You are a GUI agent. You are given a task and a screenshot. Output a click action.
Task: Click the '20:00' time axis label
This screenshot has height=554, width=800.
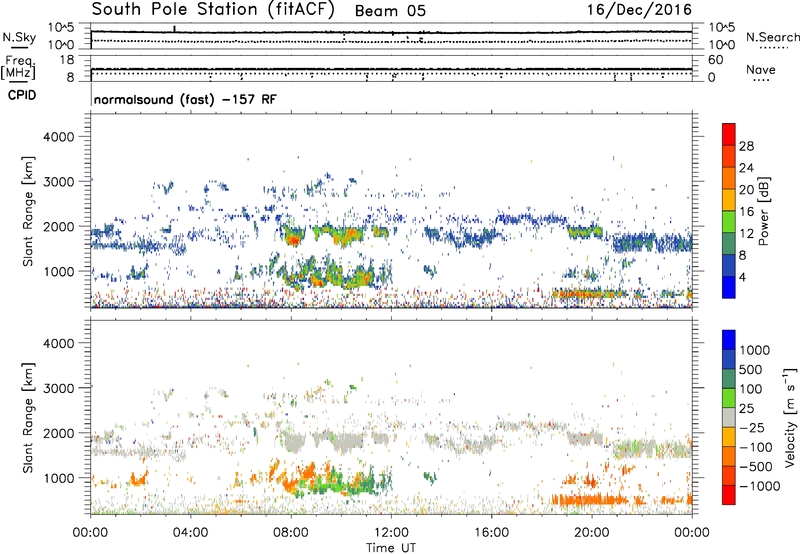tap(592, 533)
